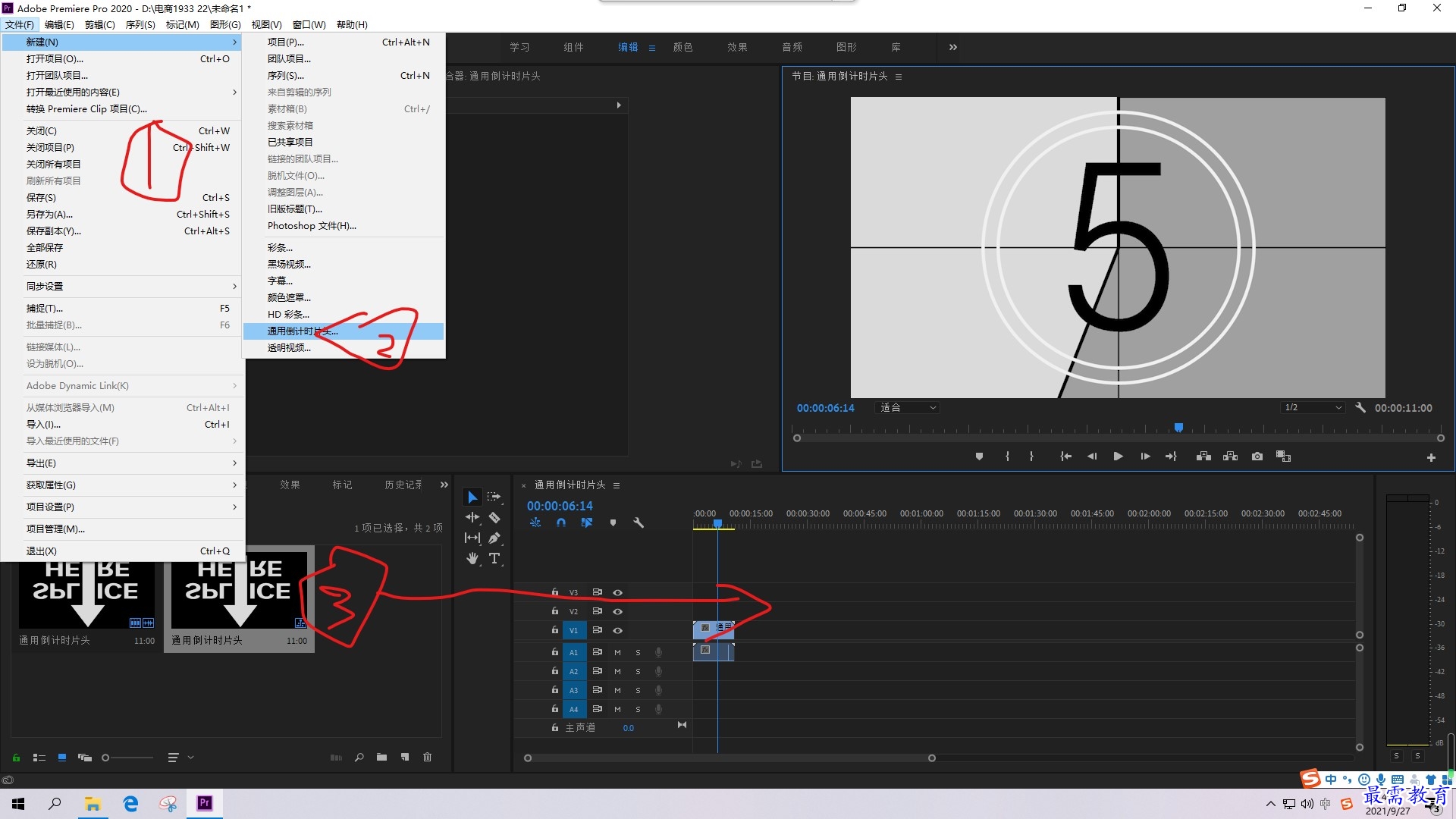This screenshot has width=1456, height=819.
Task: Toggle sync lock on track A4
Action: (x=597, y=709)
